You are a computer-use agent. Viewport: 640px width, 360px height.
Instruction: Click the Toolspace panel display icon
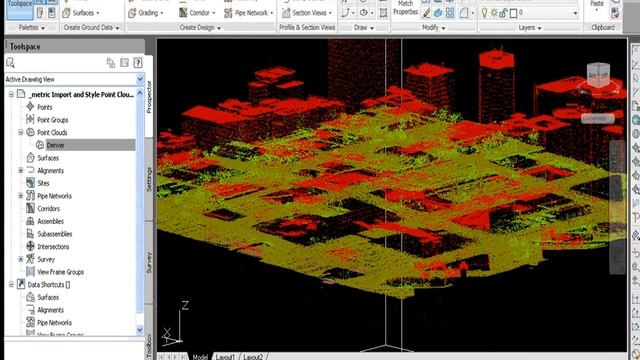point(124,62)
